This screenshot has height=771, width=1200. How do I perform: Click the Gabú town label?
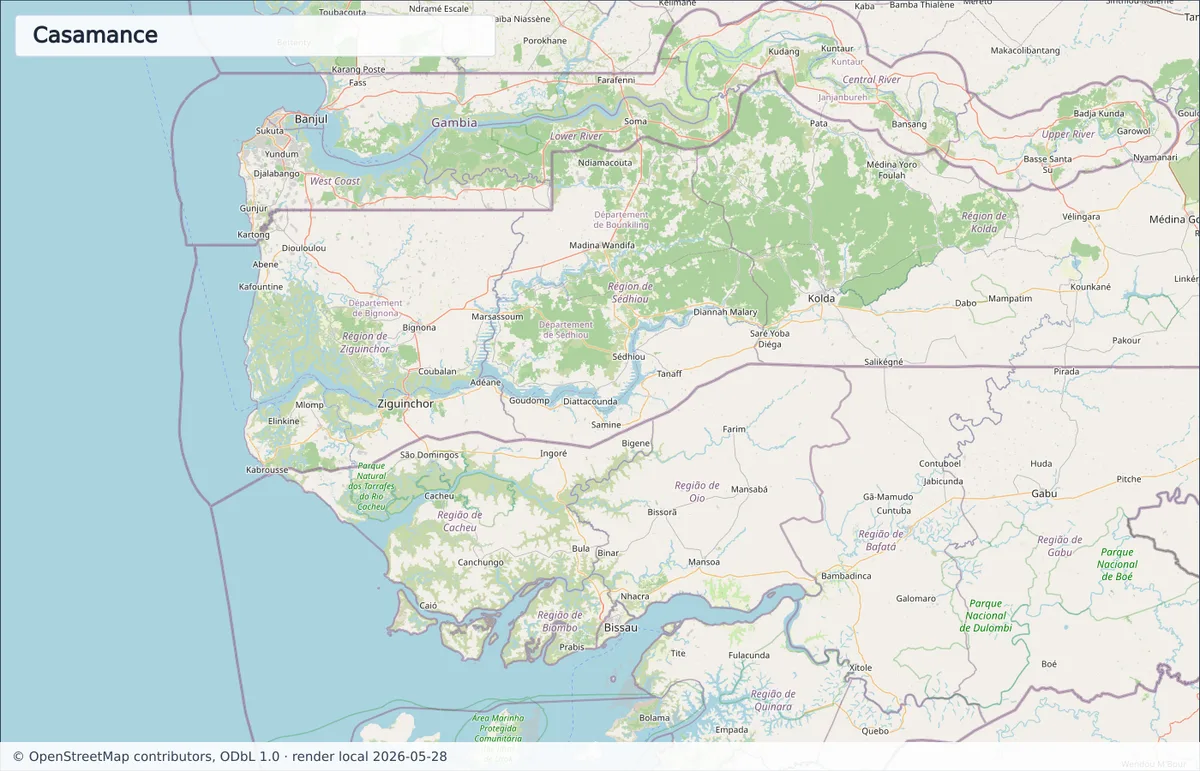[x=1044, y=494]
